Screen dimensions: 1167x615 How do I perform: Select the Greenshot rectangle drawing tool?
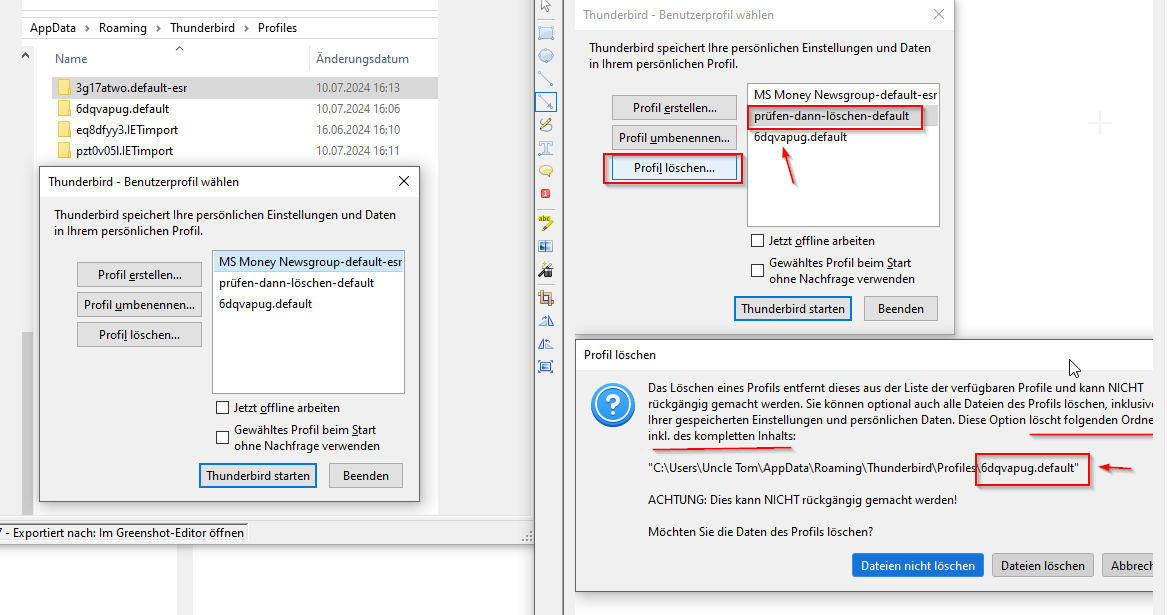[546, 33]
